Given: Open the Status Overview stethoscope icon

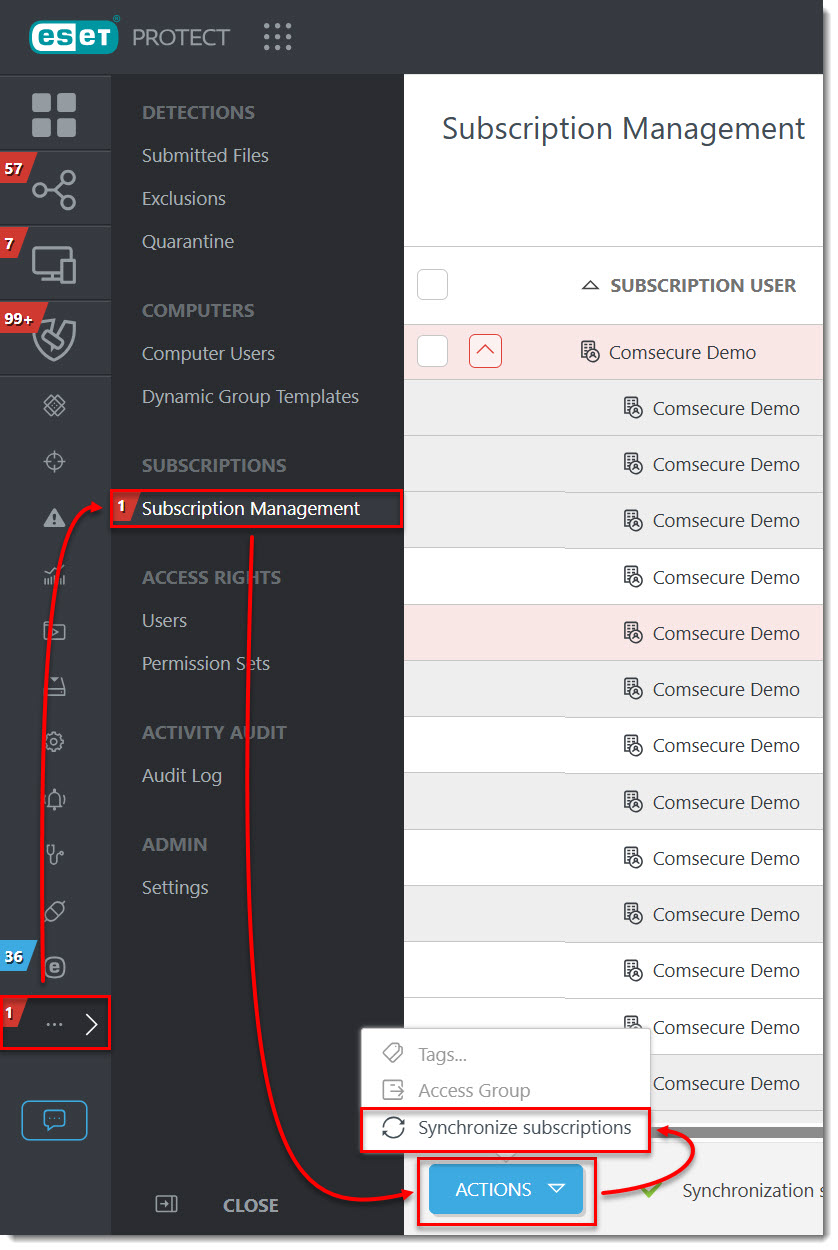Looking at the screenshot, I should [54, 855].
